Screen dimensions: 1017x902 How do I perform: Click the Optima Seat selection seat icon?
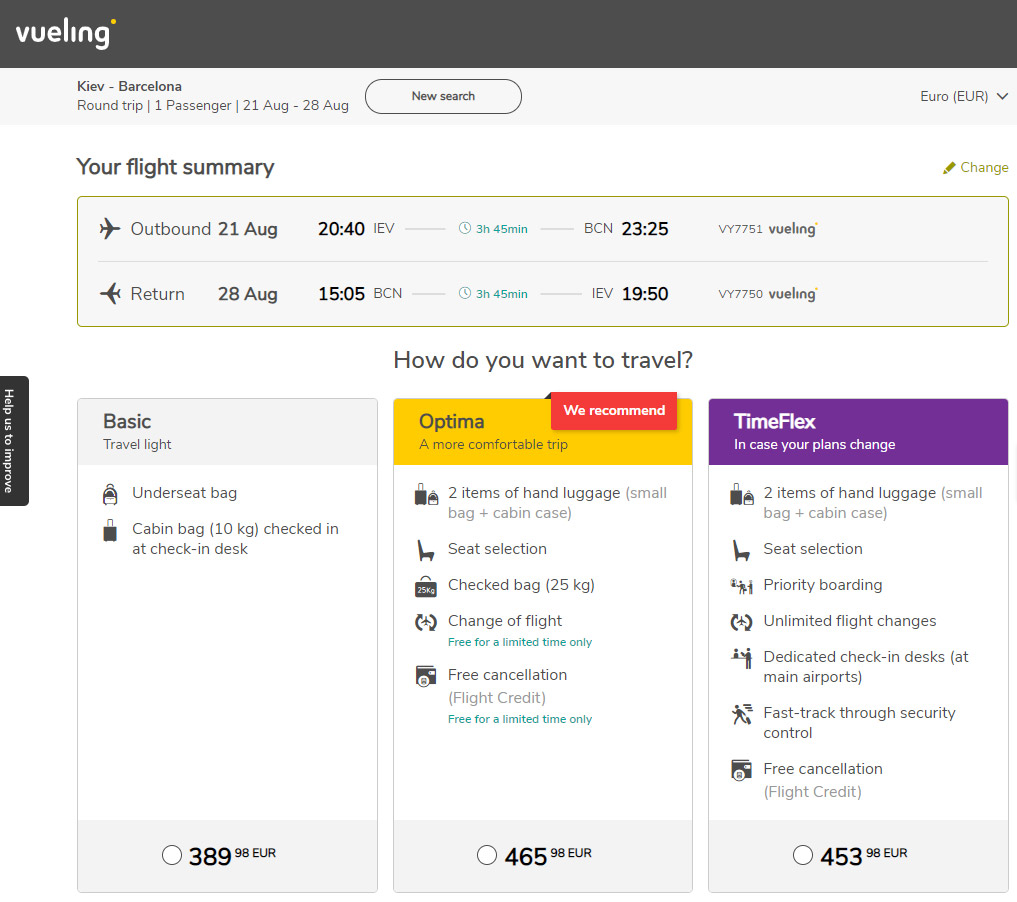(x=425, y=551)
